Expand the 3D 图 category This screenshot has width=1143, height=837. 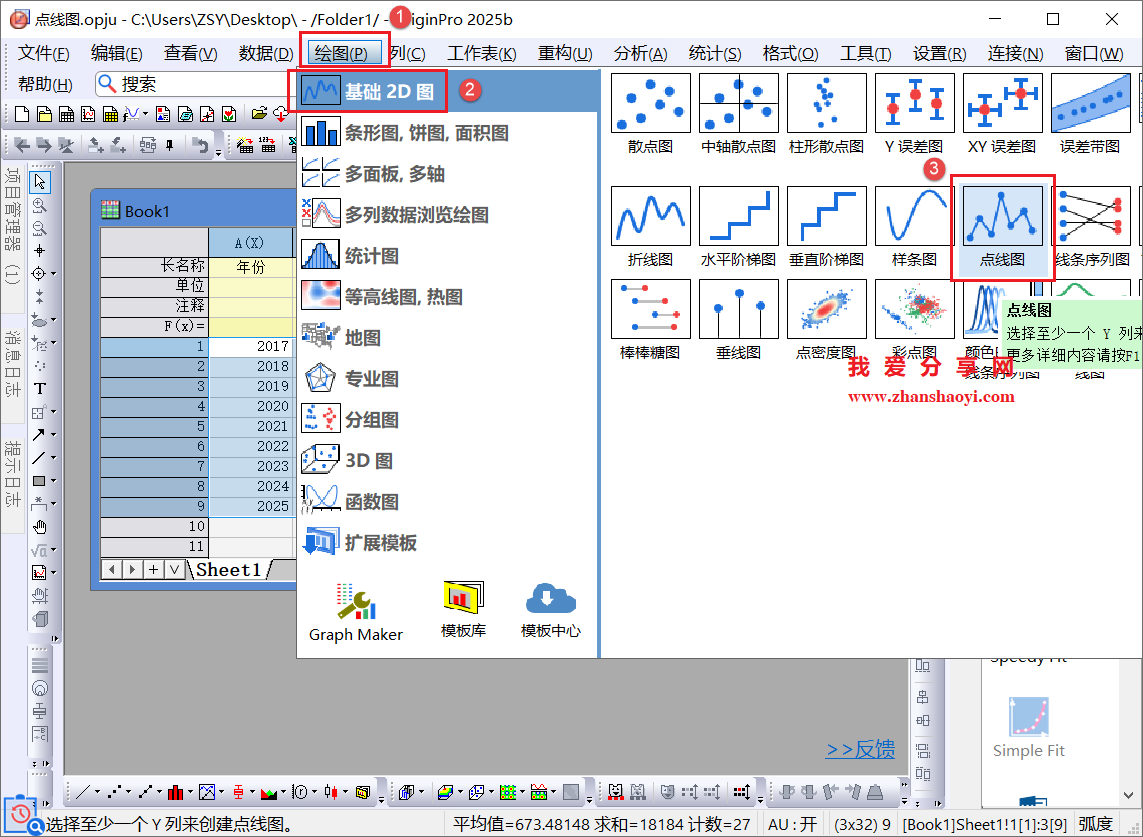click(x=368, y=461)
